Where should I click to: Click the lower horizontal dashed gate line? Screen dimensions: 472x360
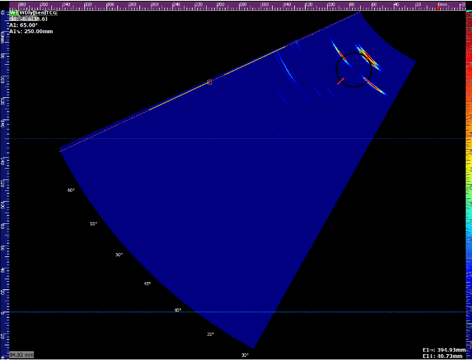(x=237, y=312)
